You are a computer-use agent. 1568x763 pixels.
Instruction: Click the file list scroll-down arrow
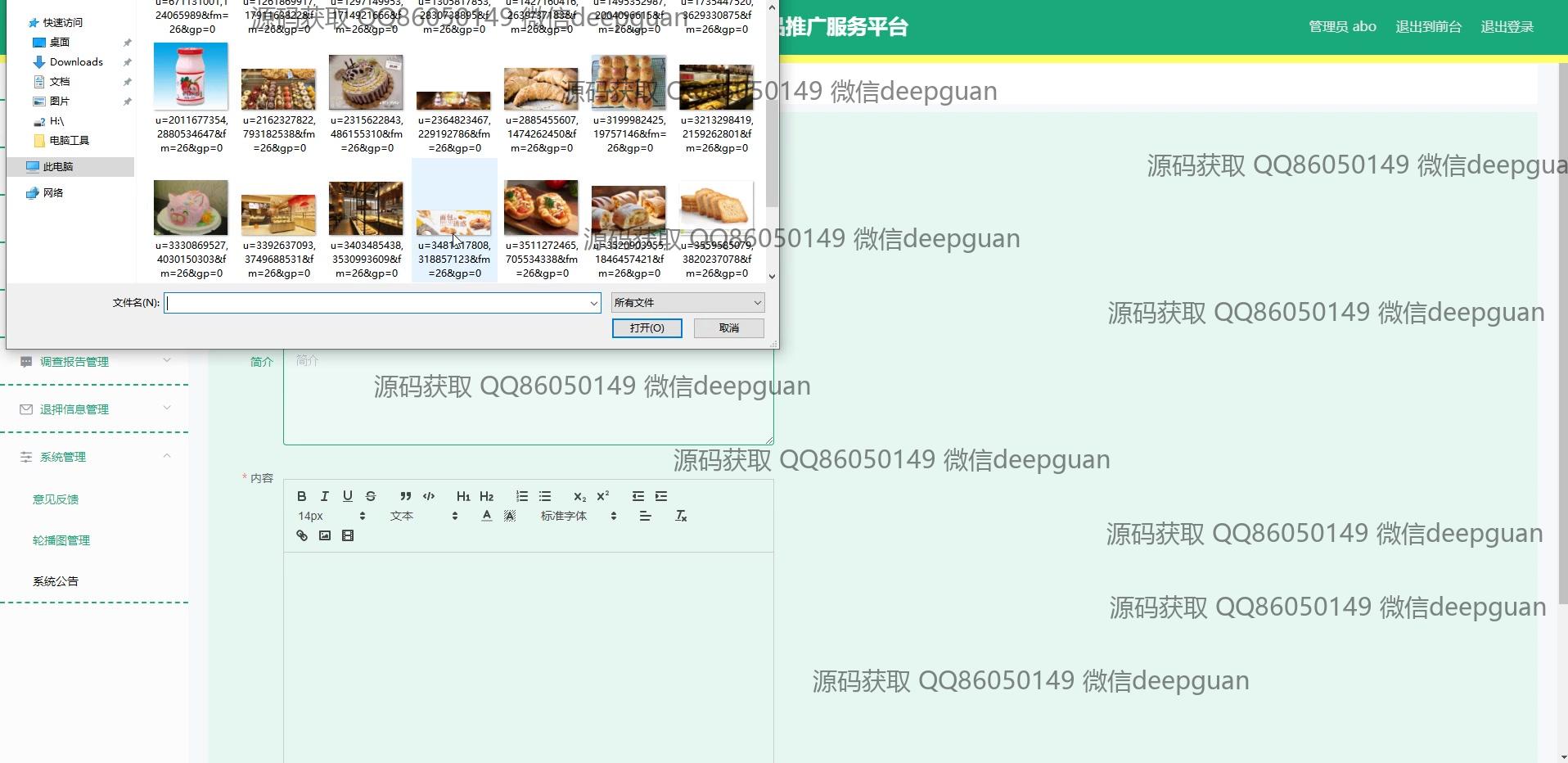click(x=772, y=277)
